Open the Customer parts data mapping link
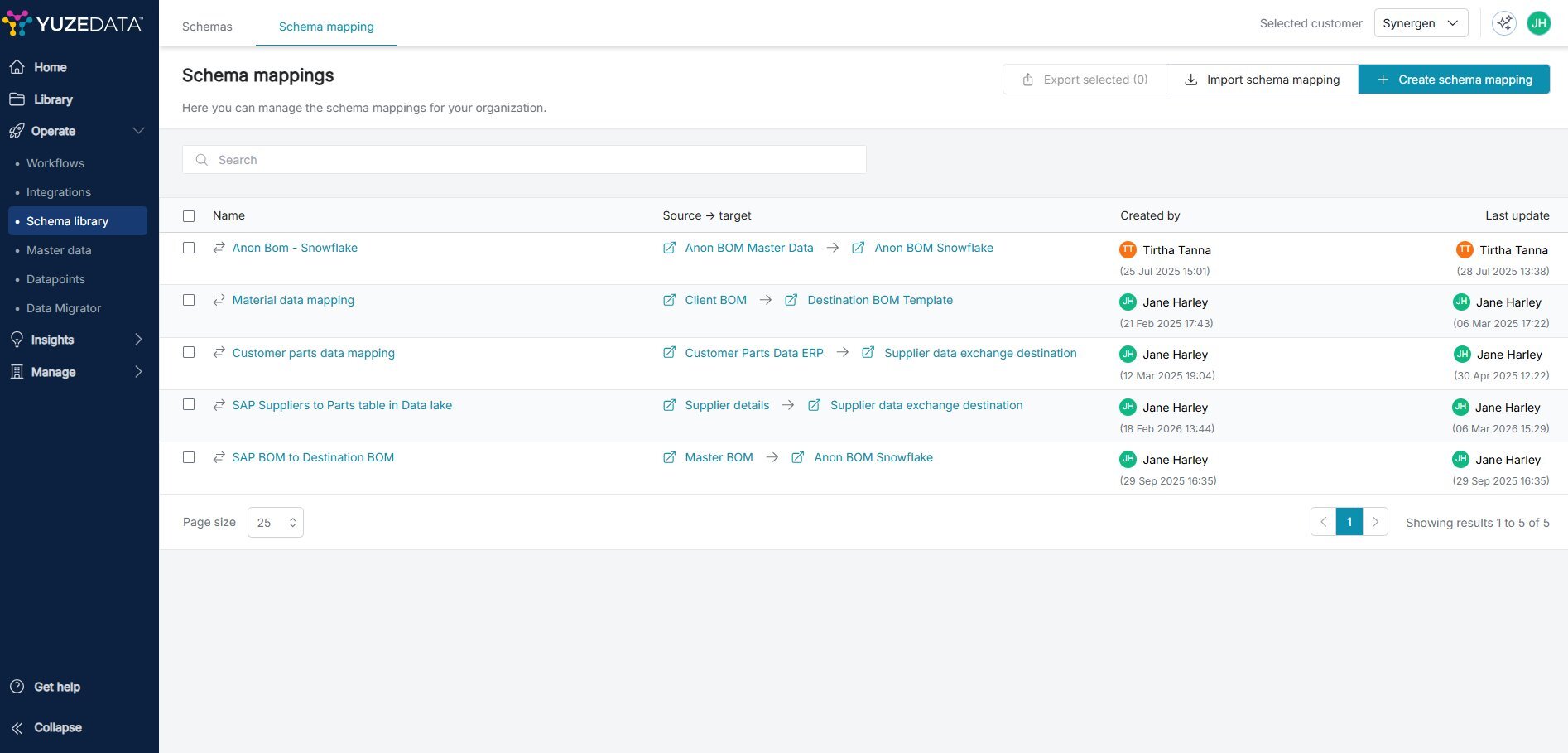This screenshot has height=753, width=1568. (x=313, y=353)
